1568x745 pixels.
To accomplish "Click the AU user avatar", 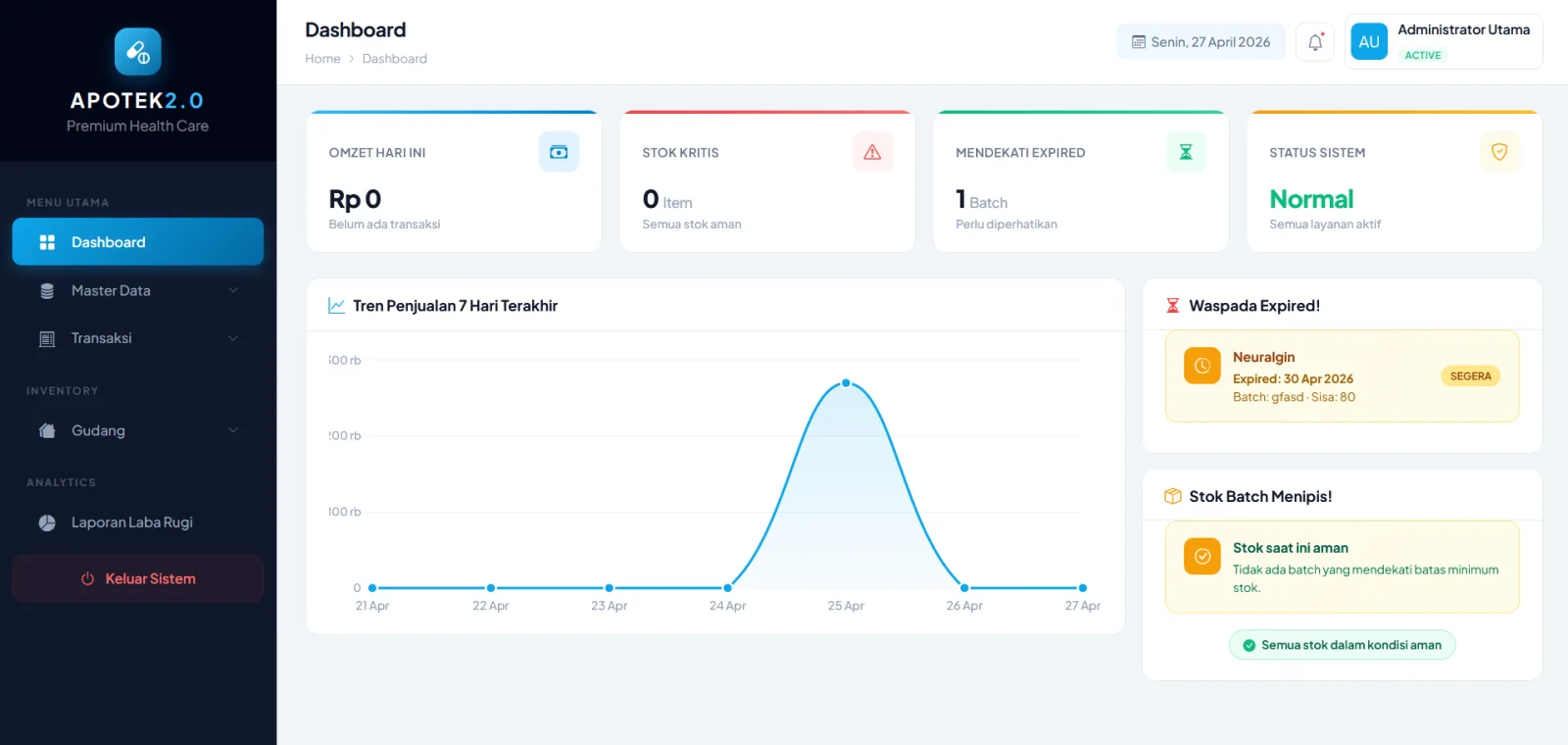I will point(1369,42).
